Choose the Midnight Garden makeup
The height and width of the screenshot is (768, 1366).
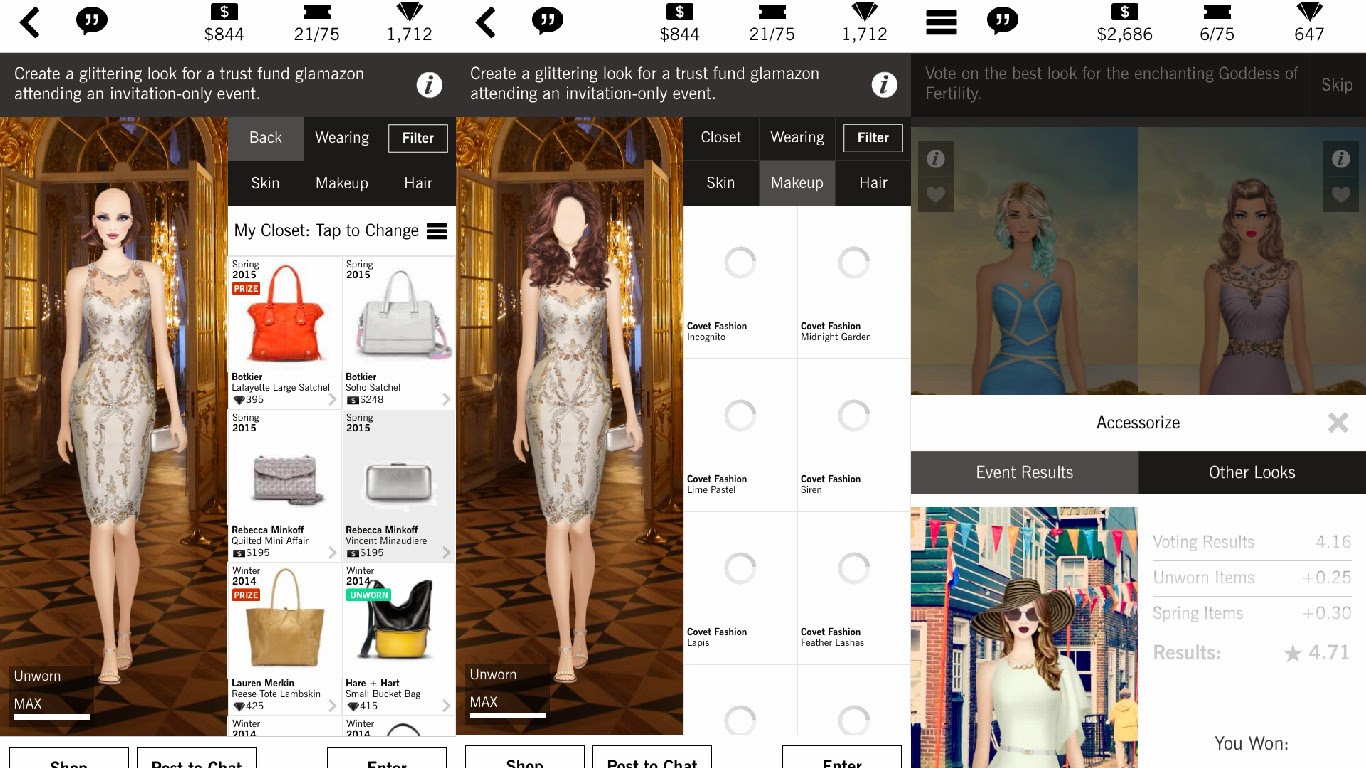[854, 282]
